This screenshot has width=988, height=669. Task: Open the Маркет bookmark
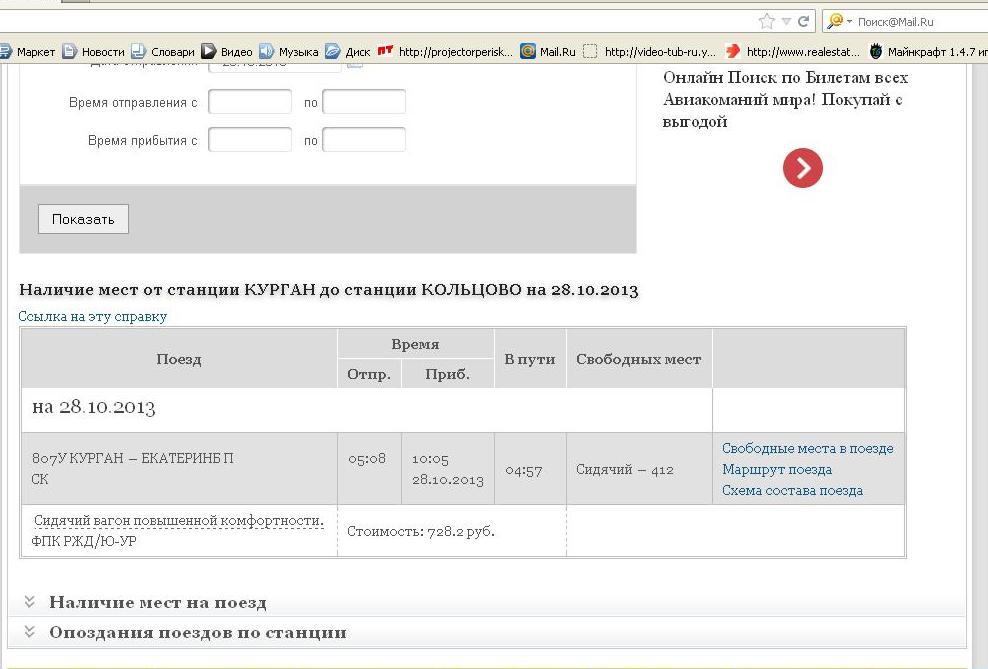tap(28, 52)
